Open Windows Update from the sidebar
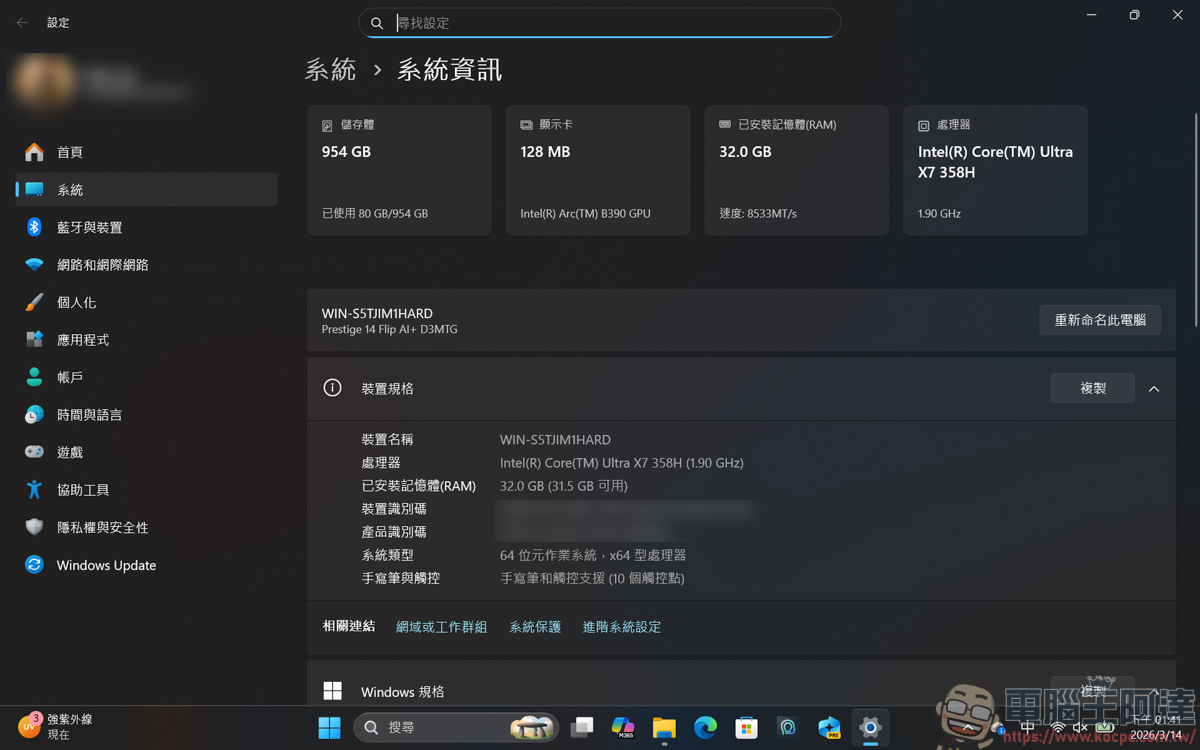 (x=146, y=565)
